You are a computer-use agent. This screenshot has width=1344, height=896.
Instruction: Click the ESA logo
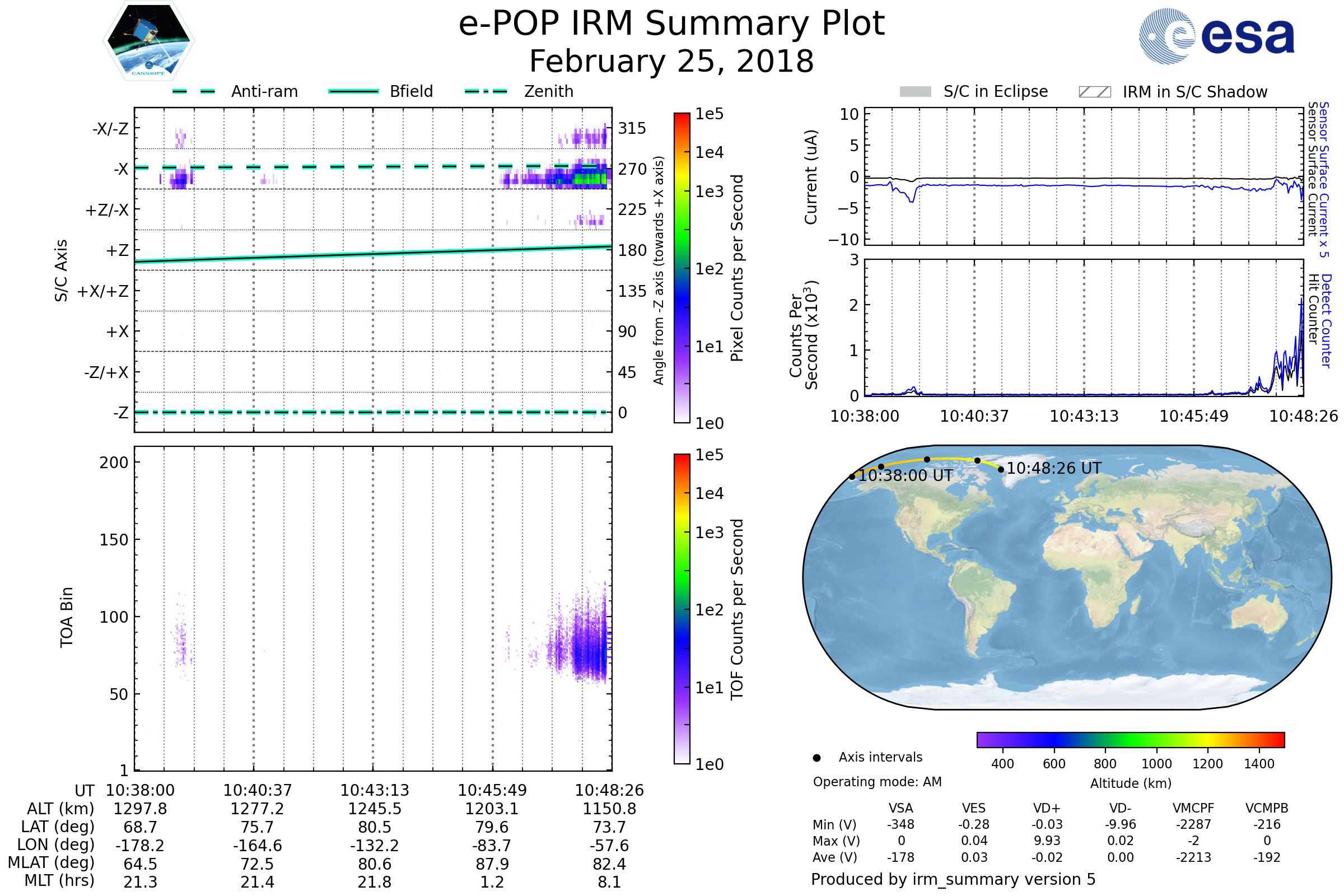pos(1216,36)
